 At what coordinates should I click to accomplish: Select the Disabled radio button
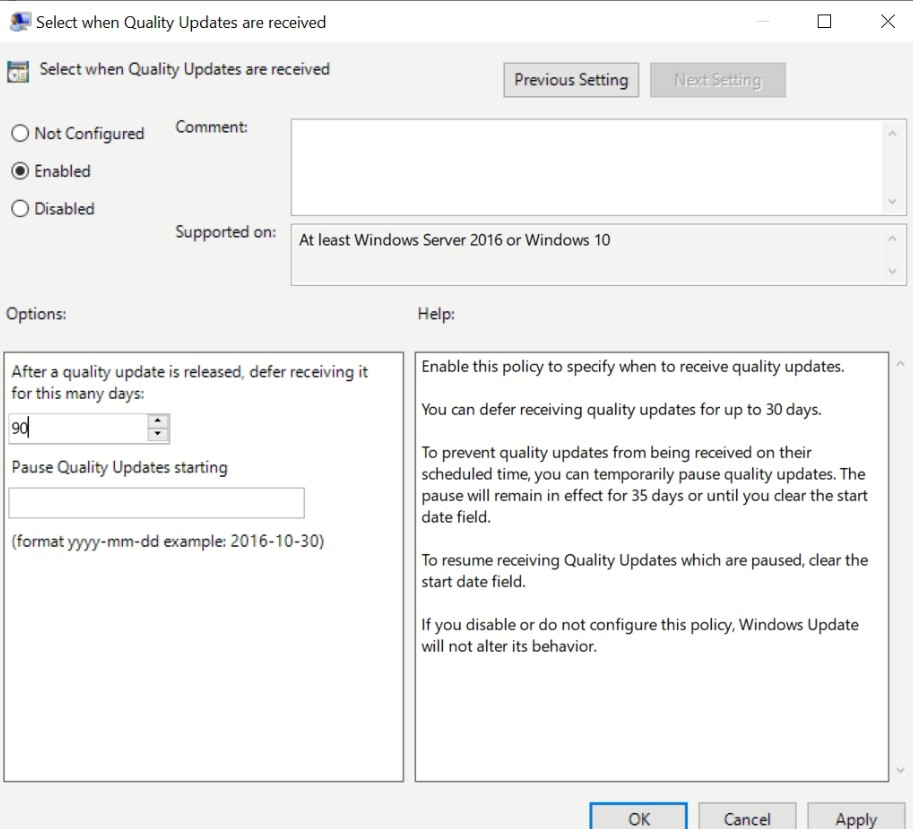20,208
